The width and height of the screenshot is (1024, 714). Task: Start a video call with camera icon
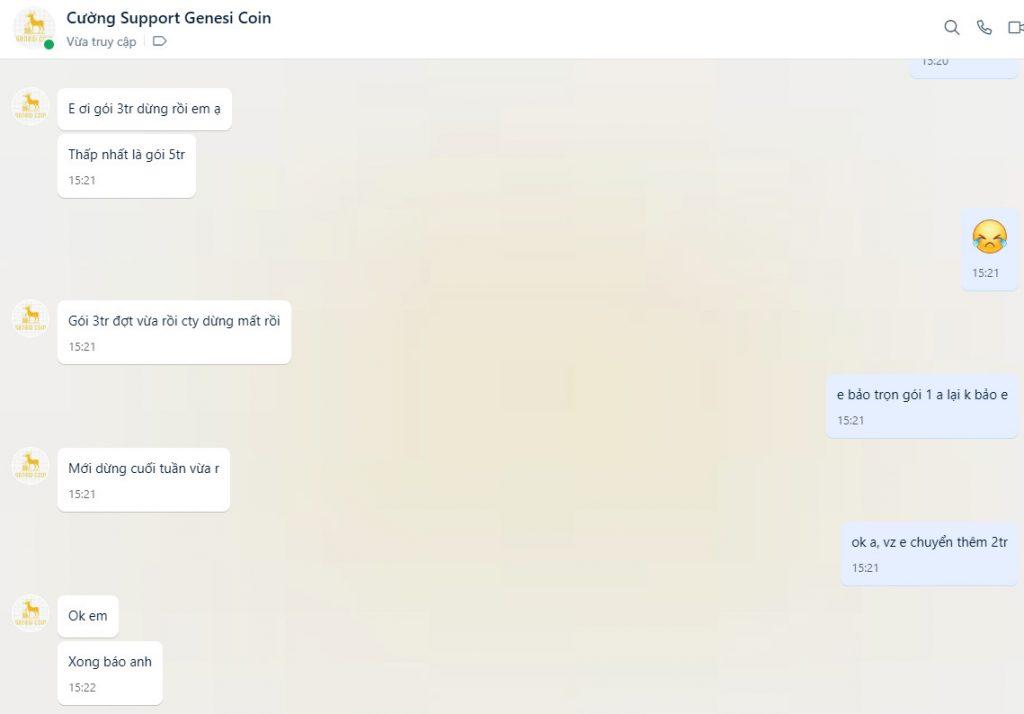click(1016, 27)
